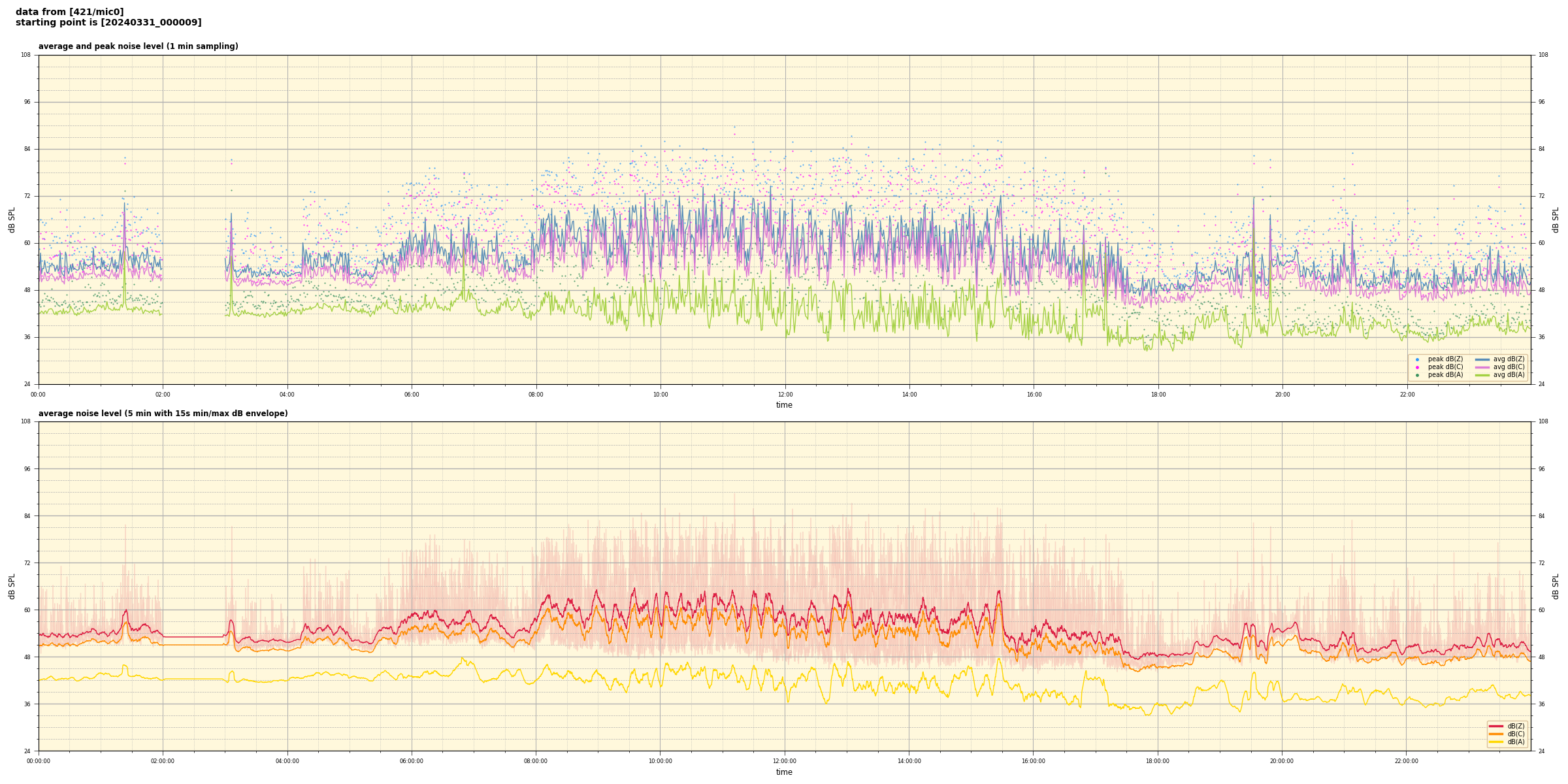Click the 12:00 tick on top chart
Viewport: 1568px width, 784px height.
785,395
